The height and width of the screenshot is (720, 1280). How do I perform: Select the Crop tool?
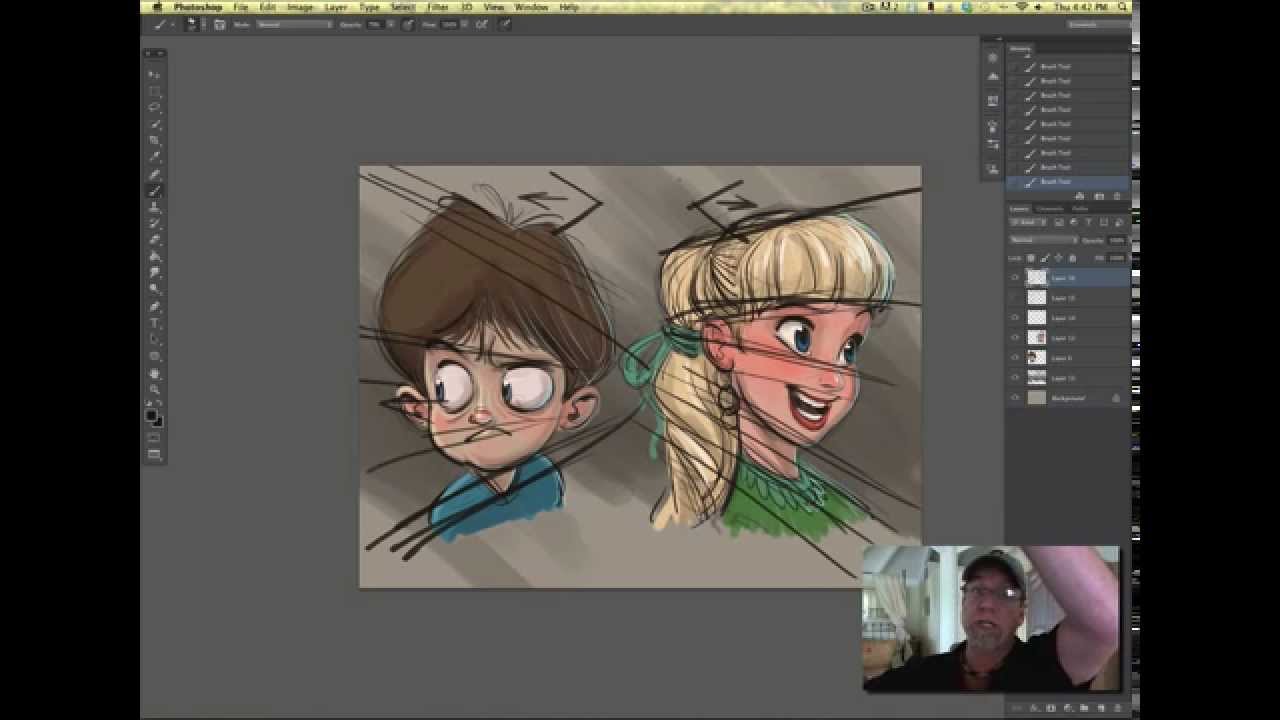click(x=155, y=140)
